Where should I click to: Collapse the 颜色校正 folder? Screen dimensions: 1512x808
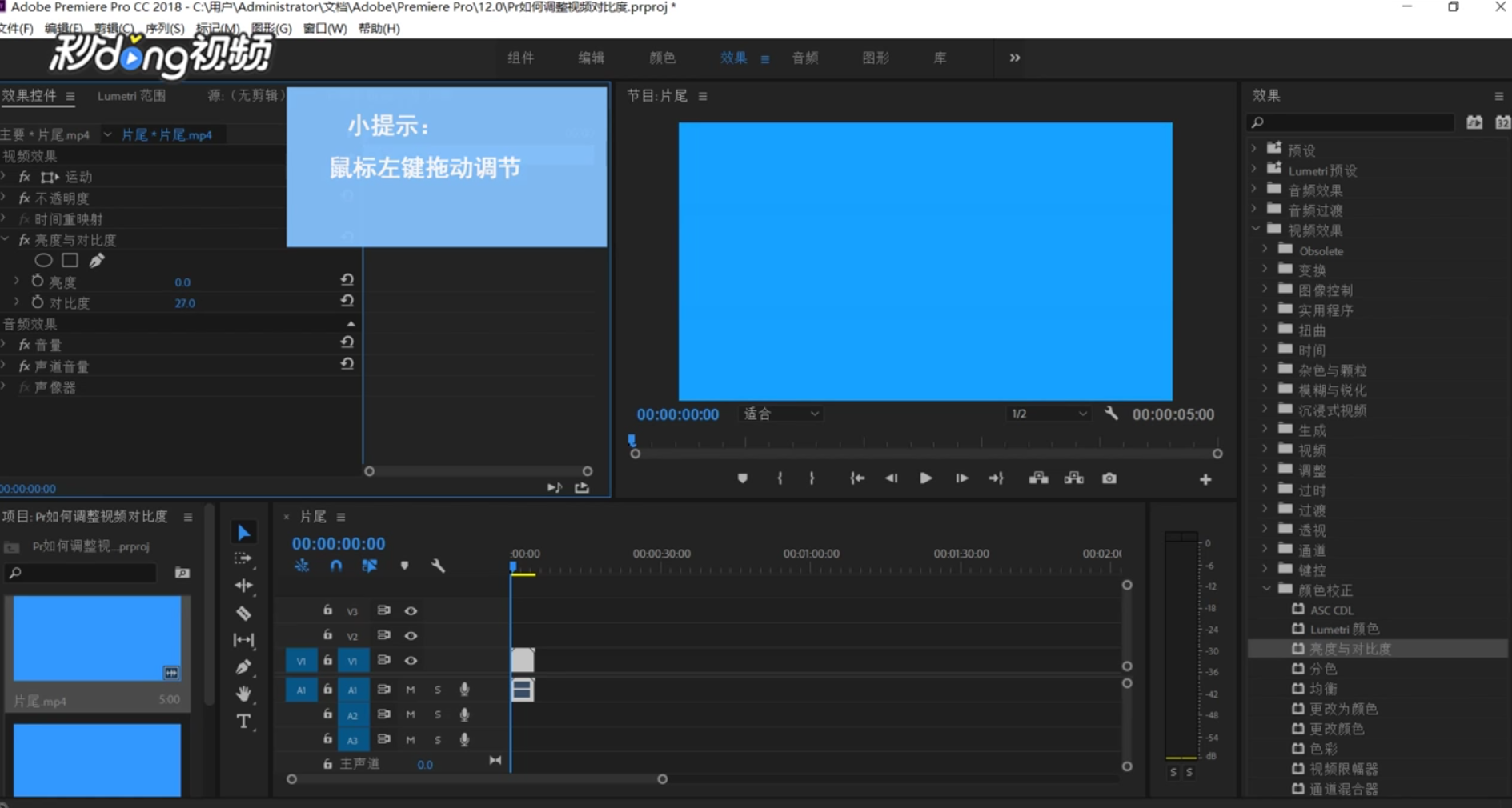pos(1266,589)
